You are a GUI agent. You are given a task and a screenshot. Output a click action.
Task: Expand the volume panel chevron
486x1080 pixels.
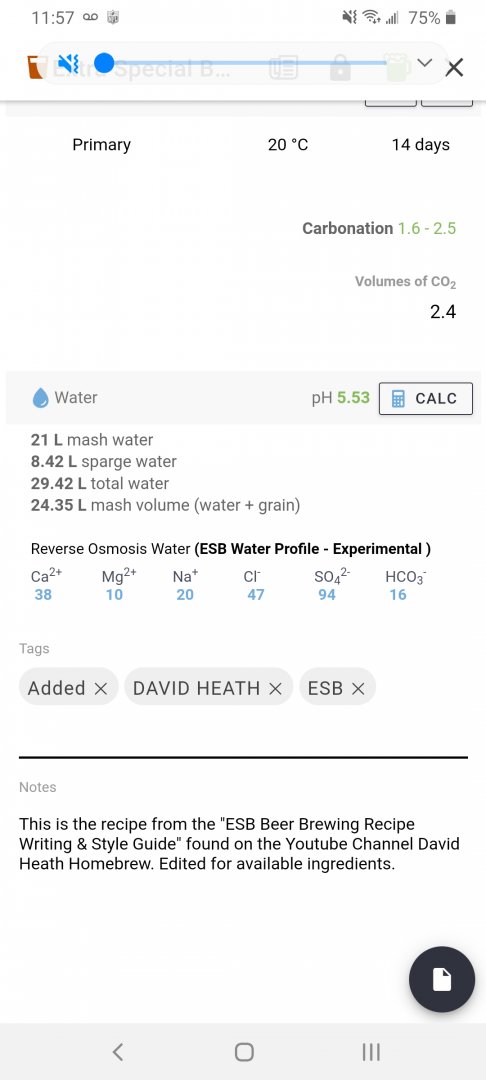pos(425,63)
